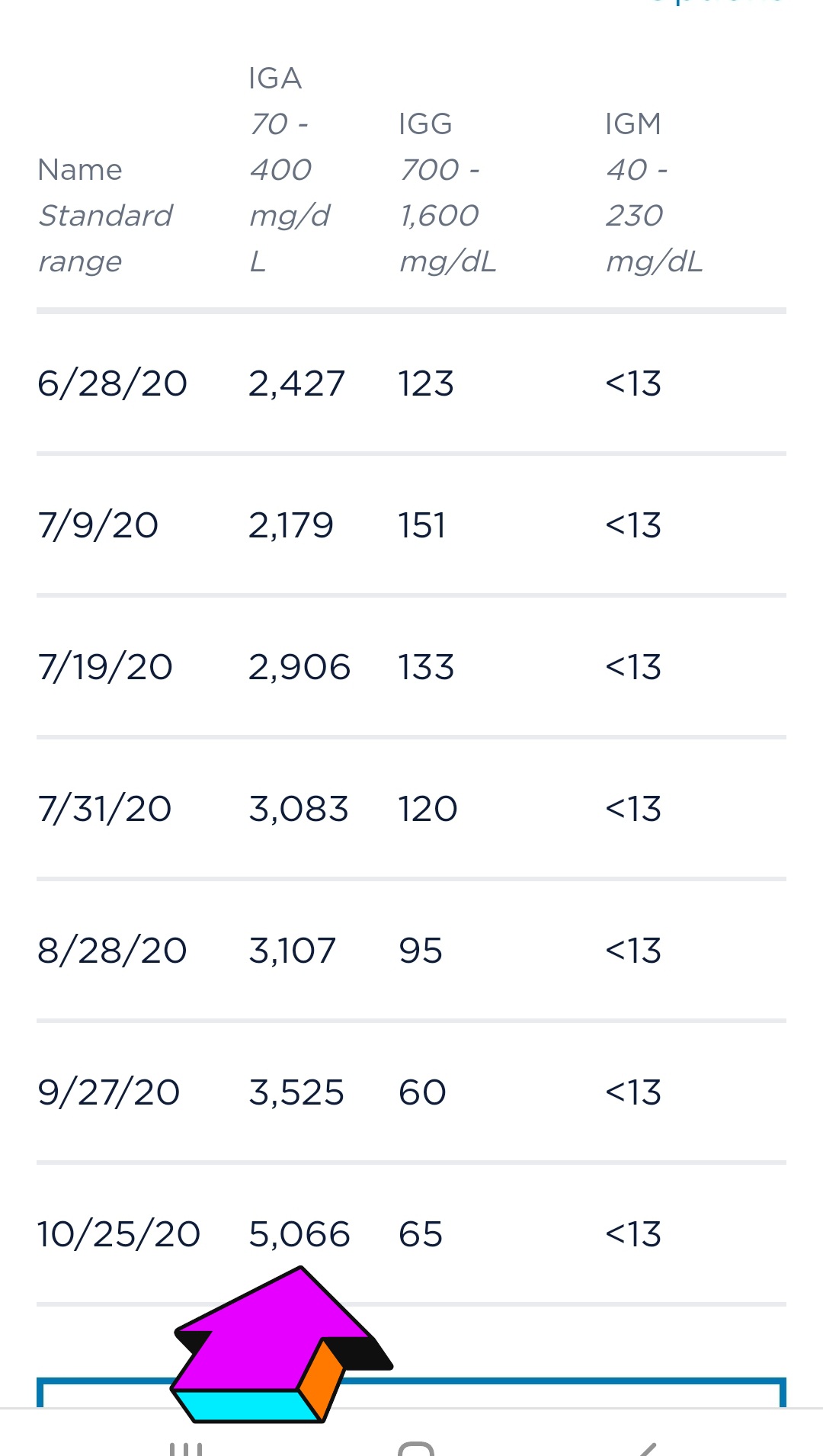Tap the Name Standard range header
The width and height of the screenshot is (823, 1456).
coord(105,216)
